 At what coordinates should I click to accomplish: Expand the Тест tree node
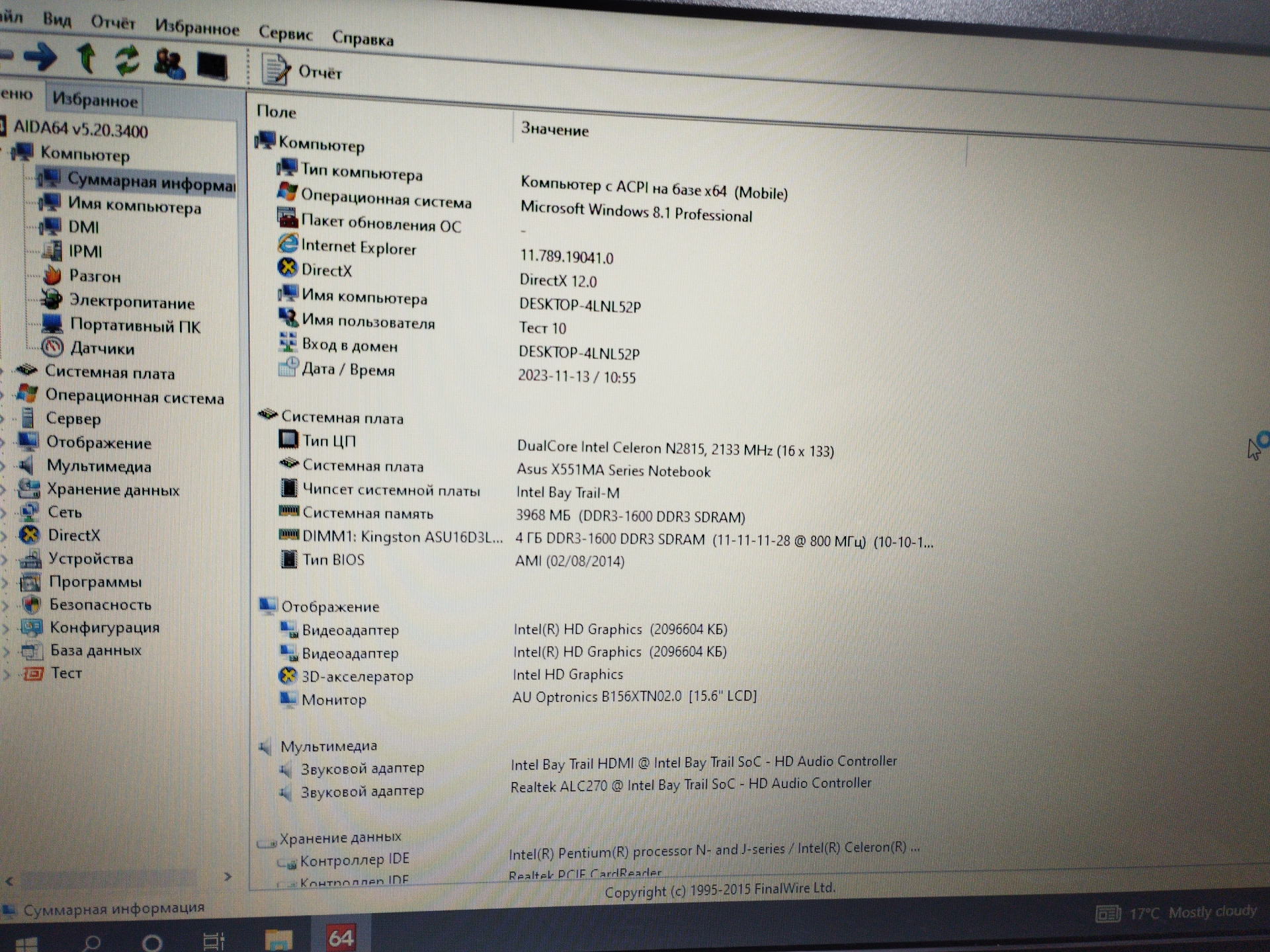tap(7, 674)
